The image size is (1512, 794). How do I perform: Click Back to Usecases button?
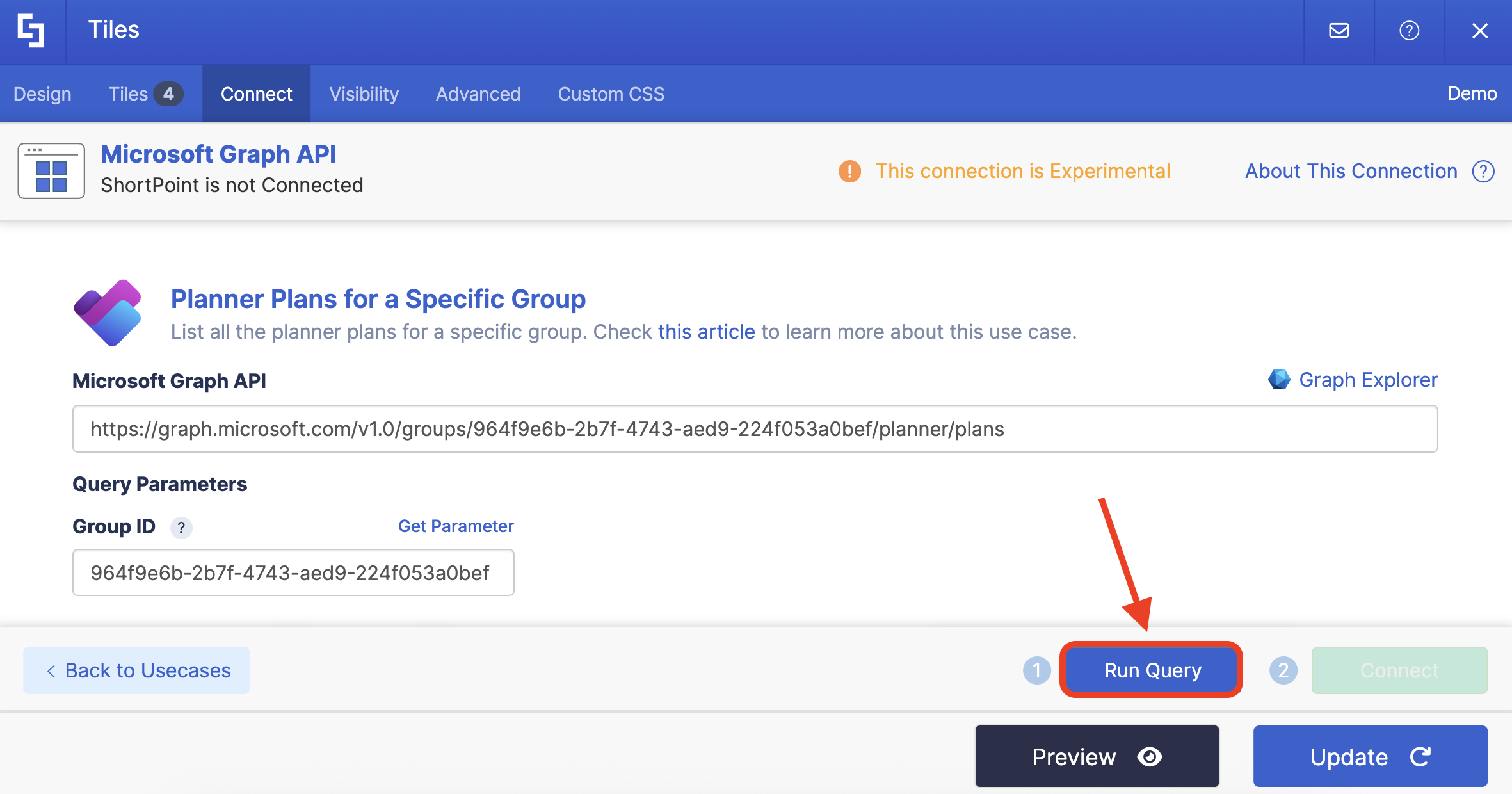136,670
